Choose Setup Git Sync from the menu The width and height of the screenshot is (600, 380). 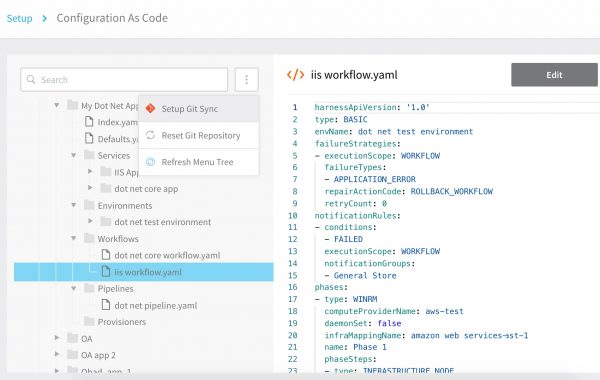click(199, 109)
